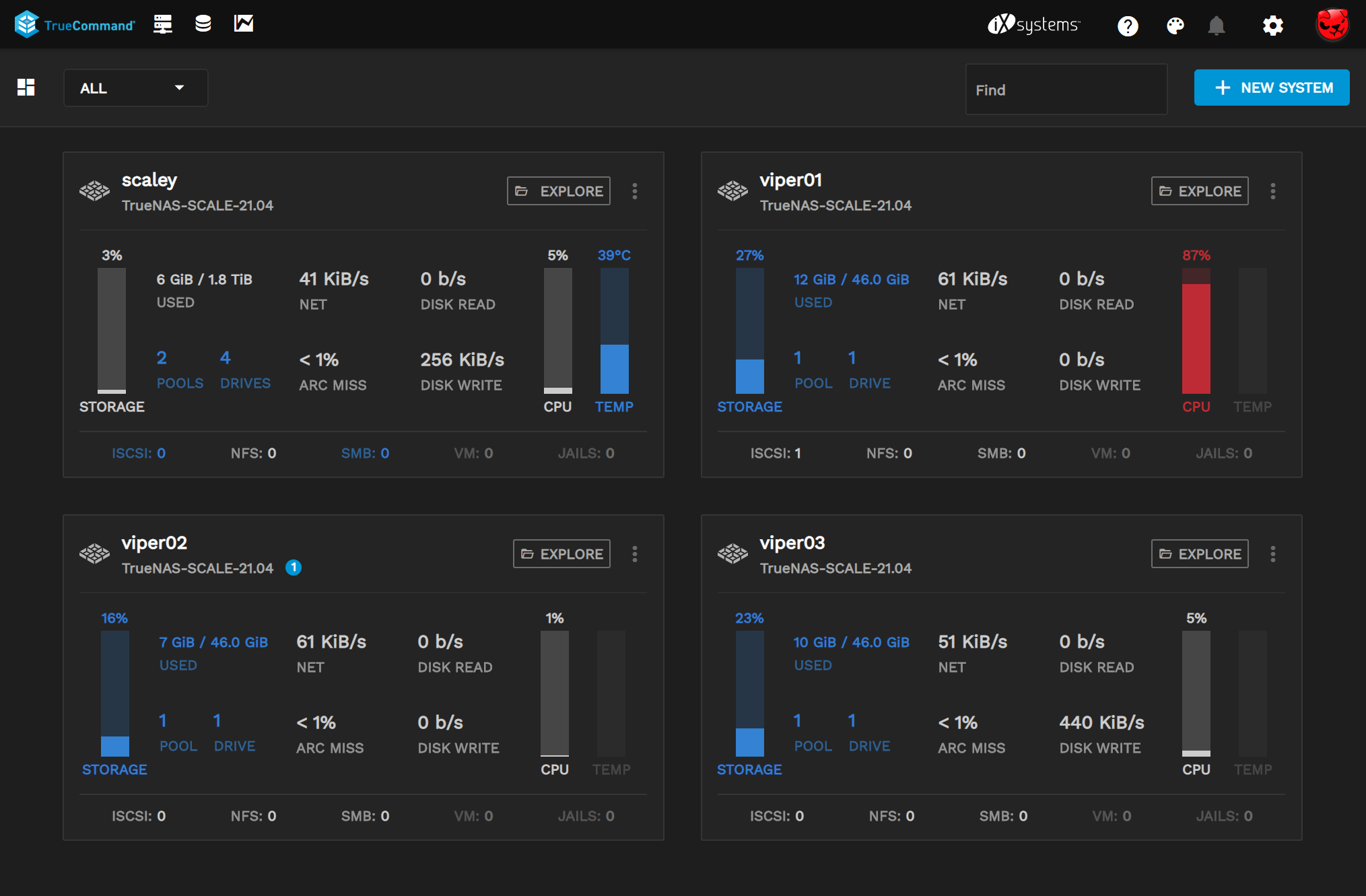Open the settings gear menu

1272,26
